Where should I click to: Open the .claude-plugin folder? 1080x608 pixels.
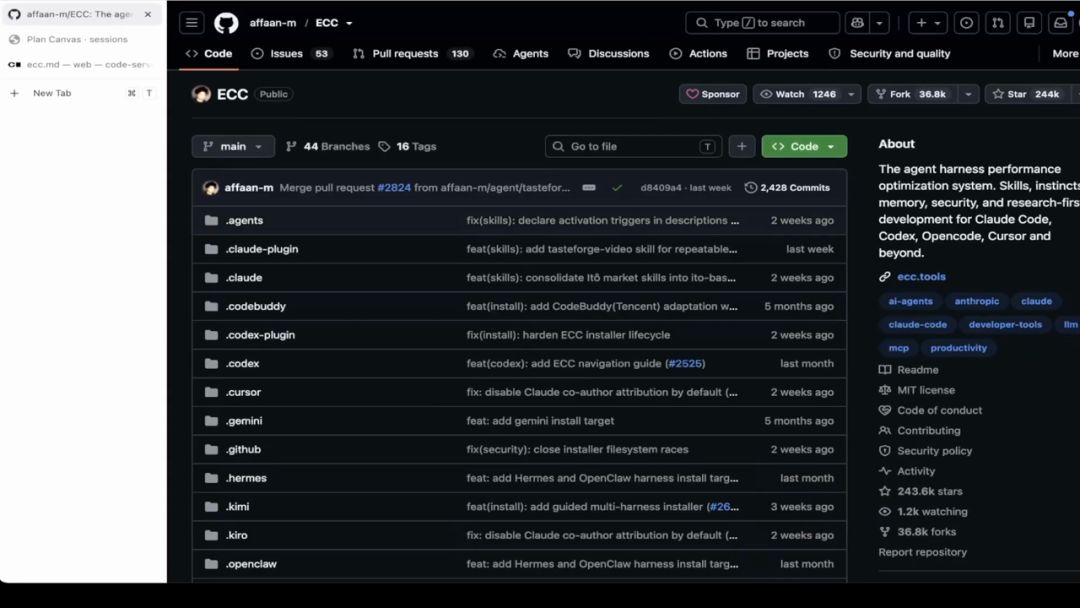(x=262, y=249)
